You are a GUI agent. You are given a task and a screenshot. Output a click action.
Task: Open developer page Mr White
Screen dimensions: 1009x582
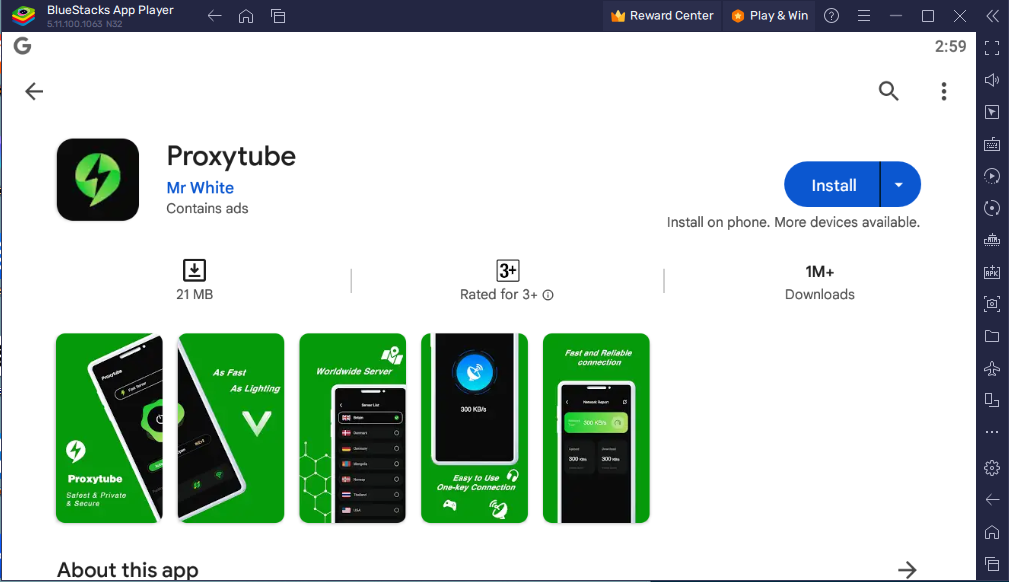[200, 187]
